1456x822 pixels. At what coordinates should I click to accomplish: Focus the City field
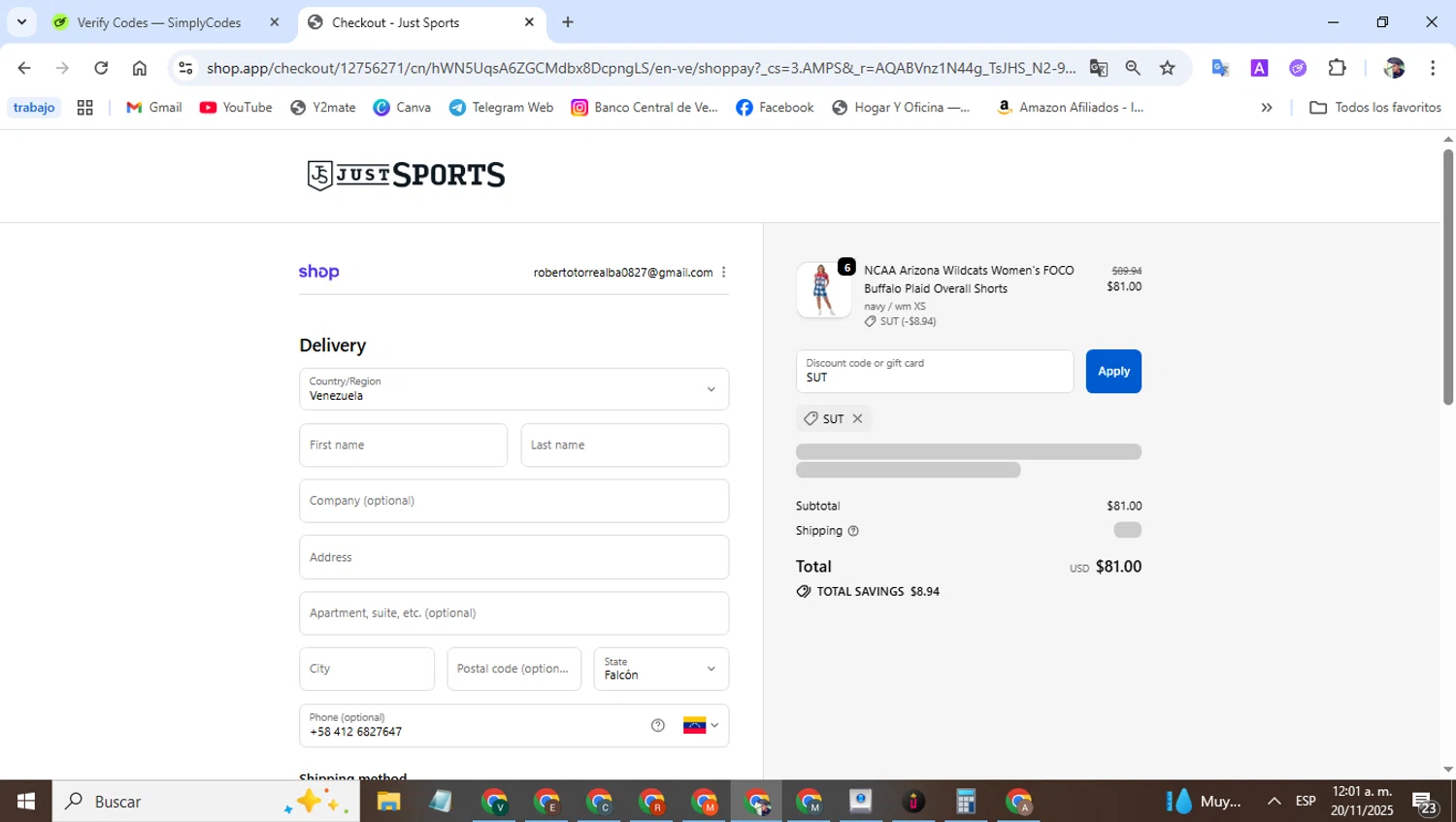point(367,669)
